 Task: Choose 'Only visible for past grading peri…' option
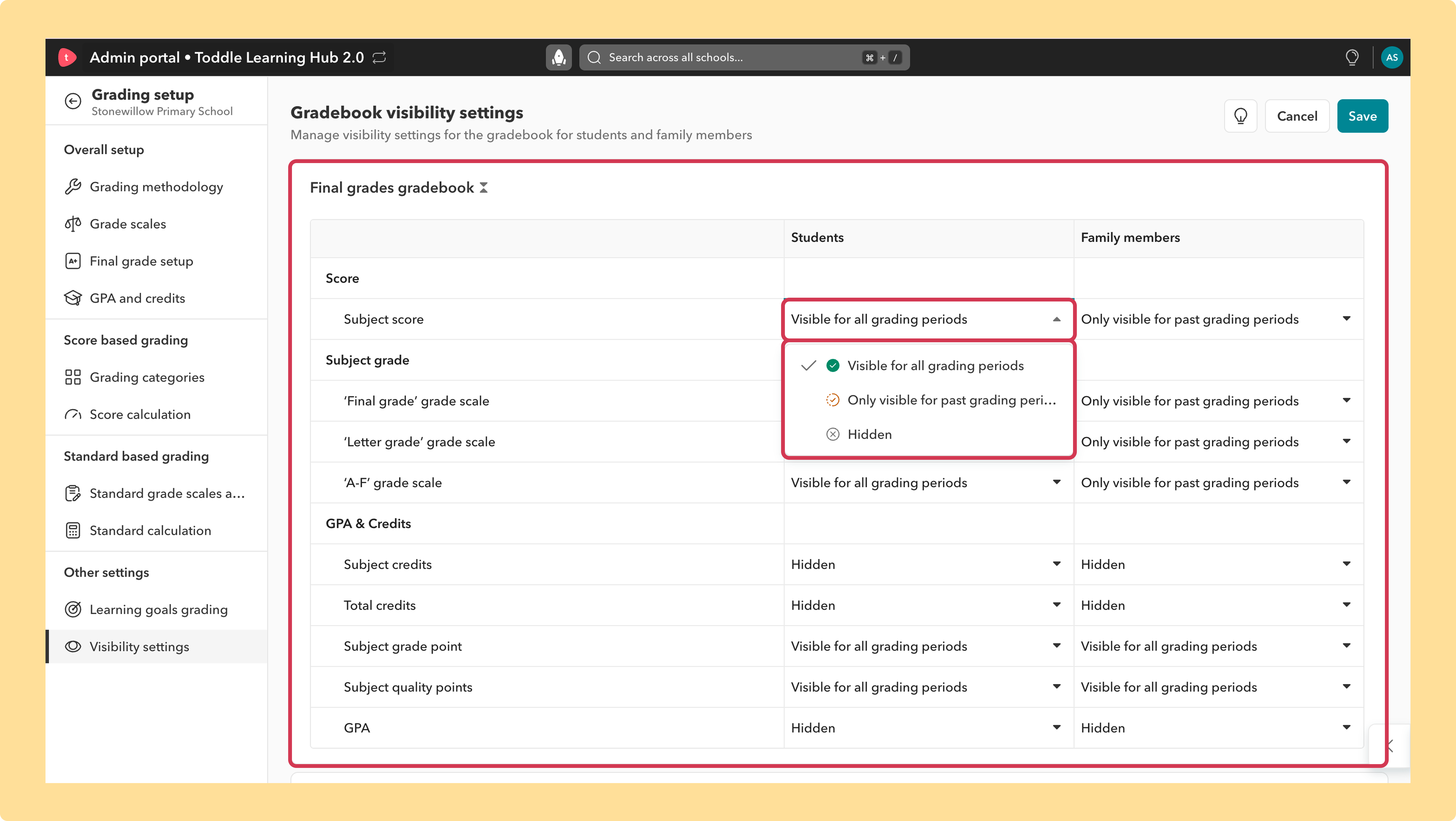coord(929,400)
